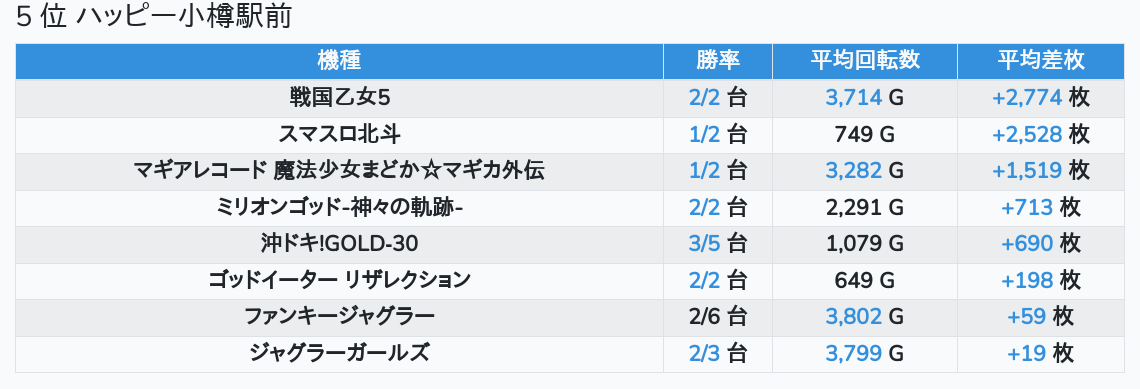Sort by the 勝率 column header

(x=718, y=61)
